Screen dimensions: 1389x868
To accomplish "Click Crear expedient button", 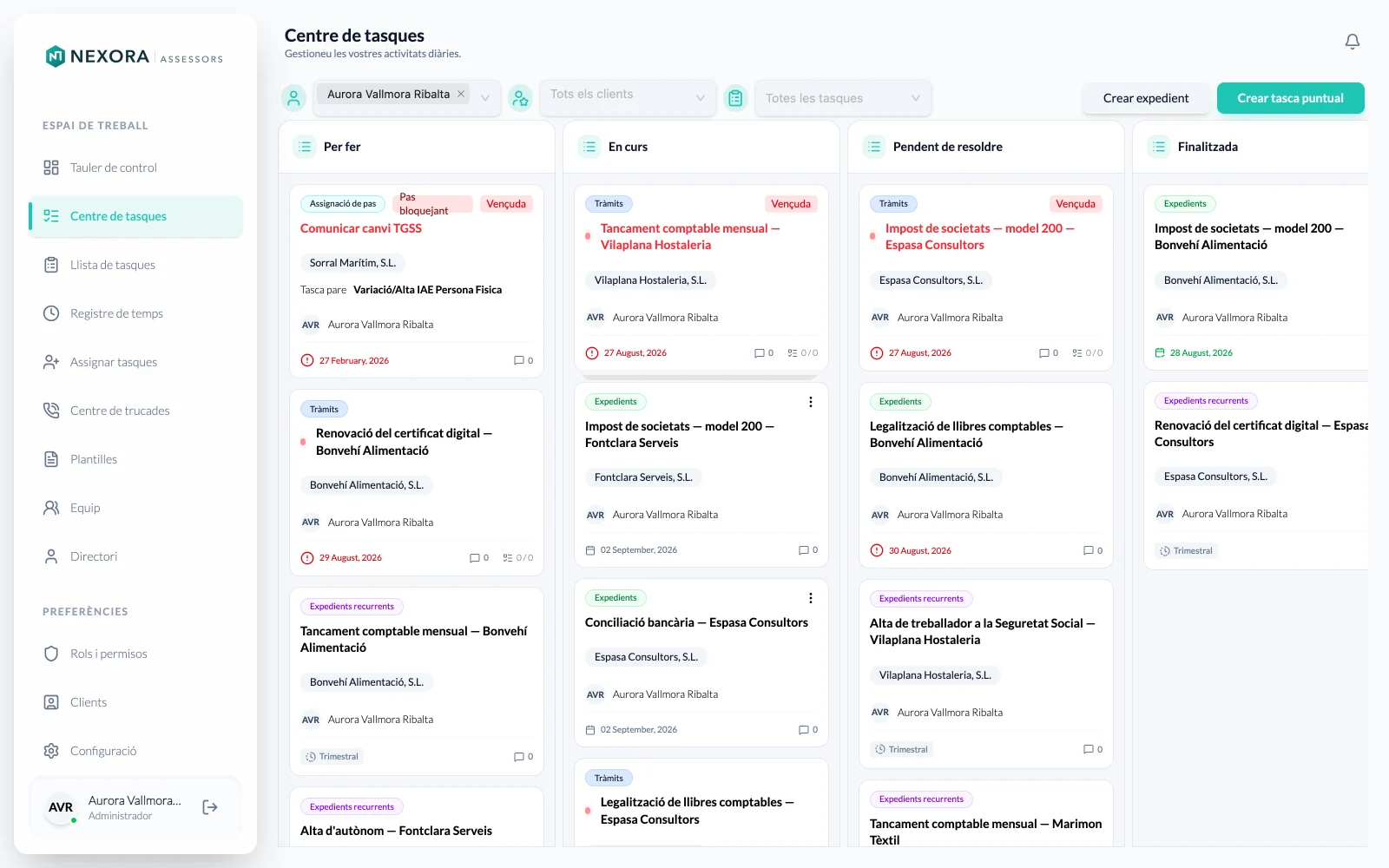I will click(x=1146, y=98).
